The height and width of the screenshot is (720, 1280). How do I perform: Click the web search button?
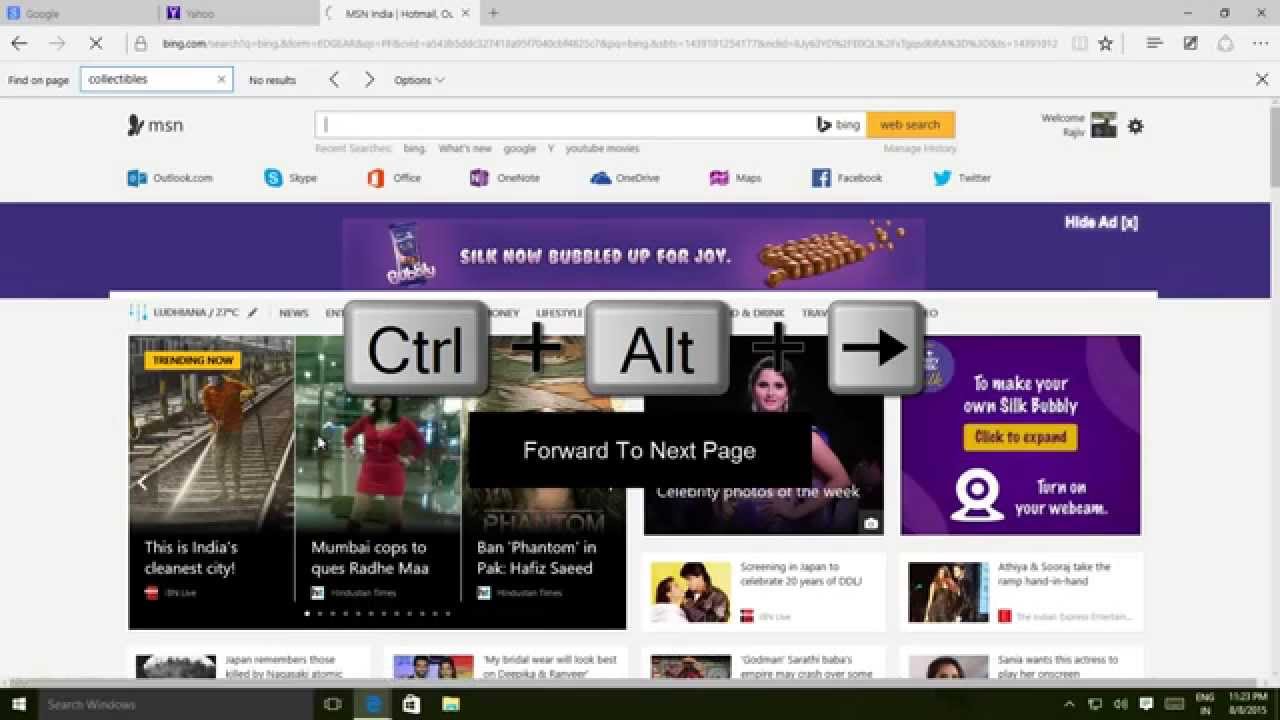click(x=910, y=125)
